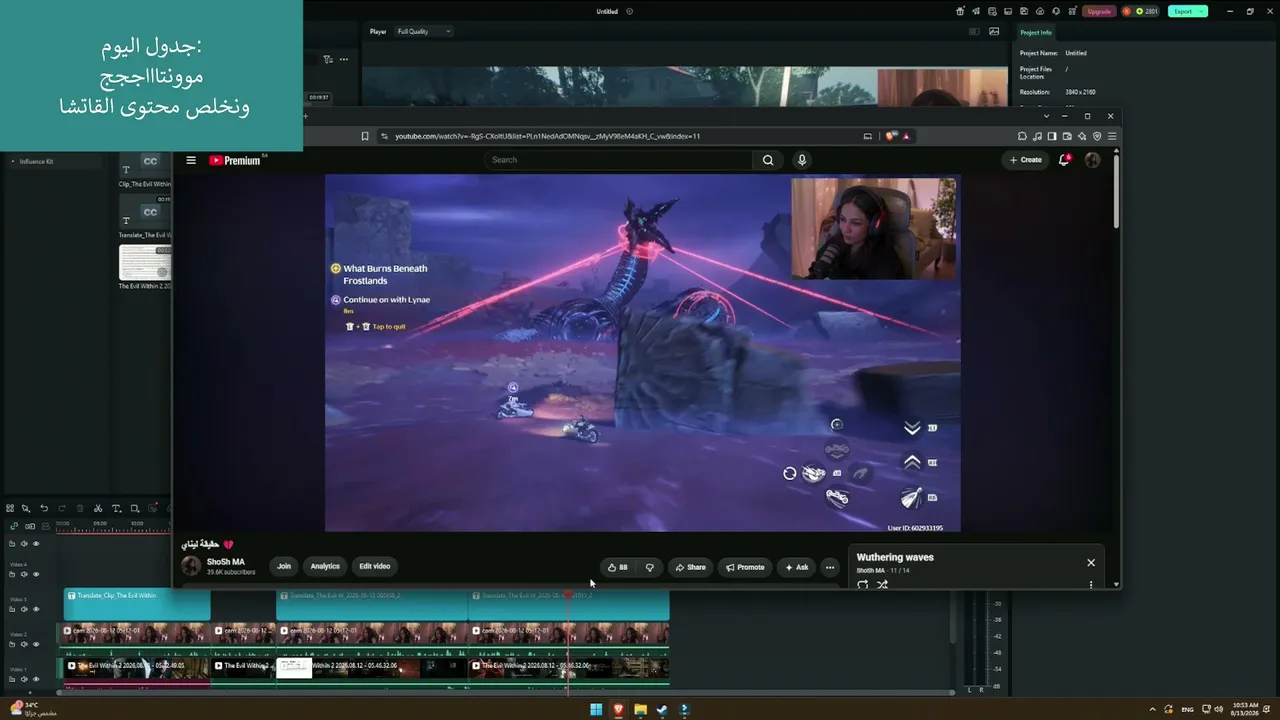Click the browser address bar URL
The width and height of the screenshot is (1280, 720).
(x=547, y=136)
